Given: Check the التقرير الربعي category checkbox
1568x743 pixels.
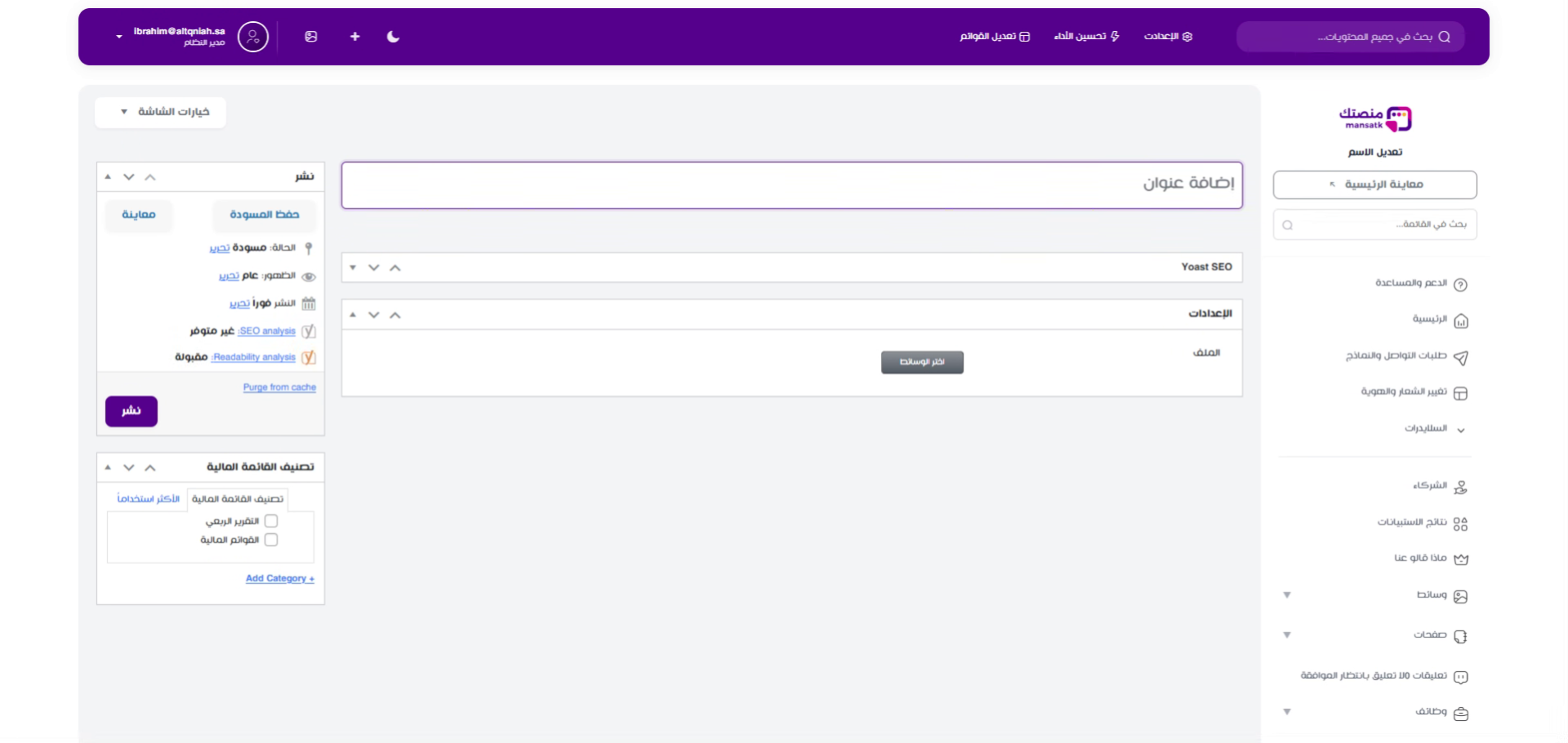Looking at the screenshot, I should (271, 521).
